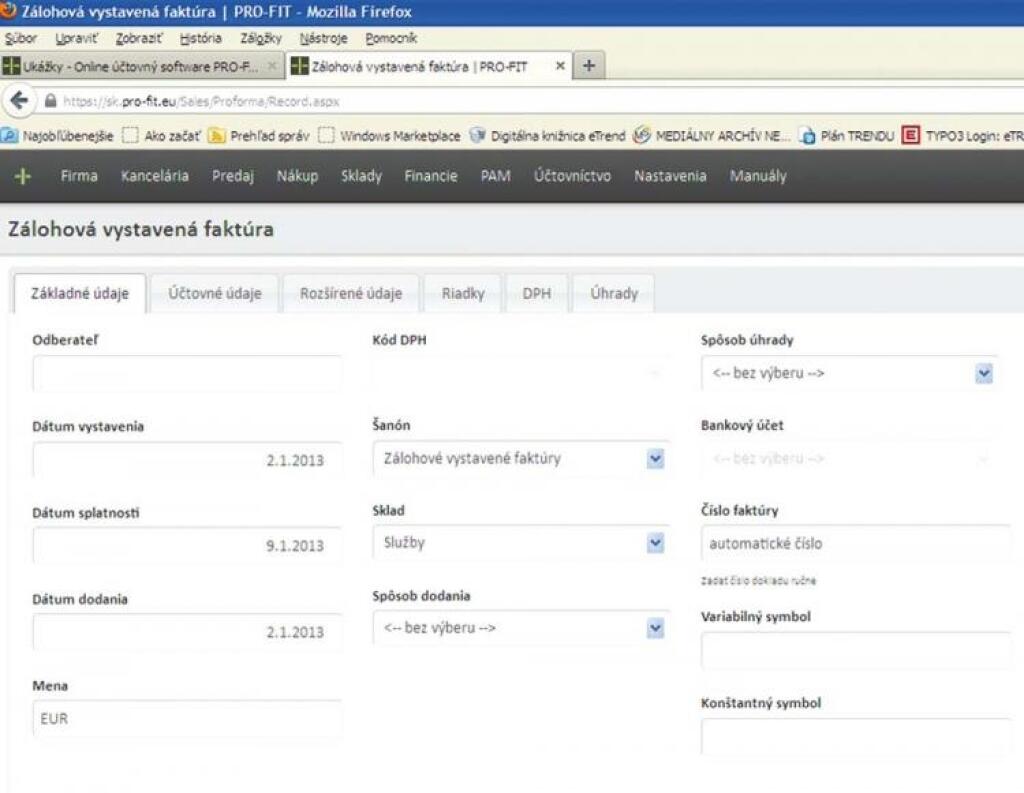This screenshot has width=1024, height=793.
Task: Click the Zadať číslo dokladu ručne link
Action: 758,581
